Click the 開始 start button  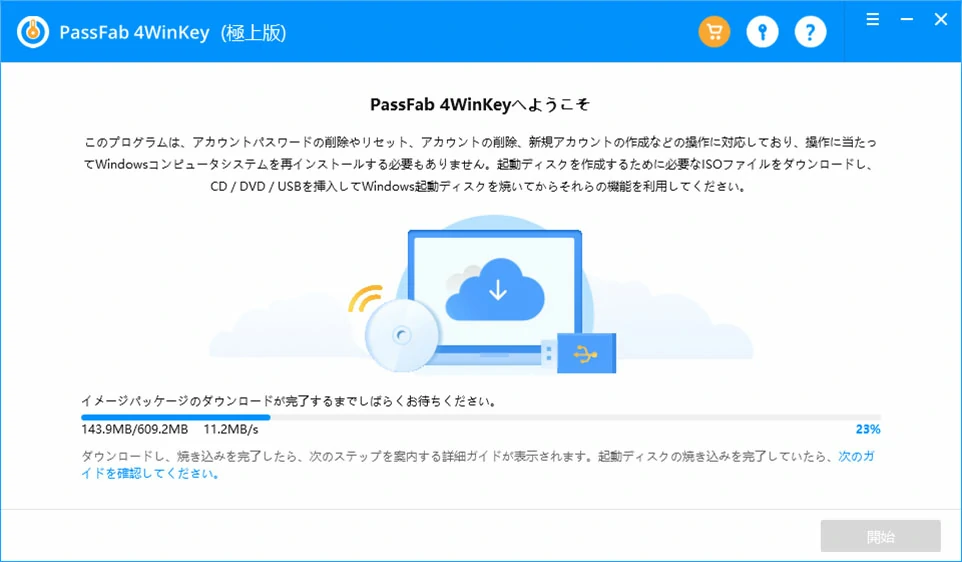tap(880, 537)
